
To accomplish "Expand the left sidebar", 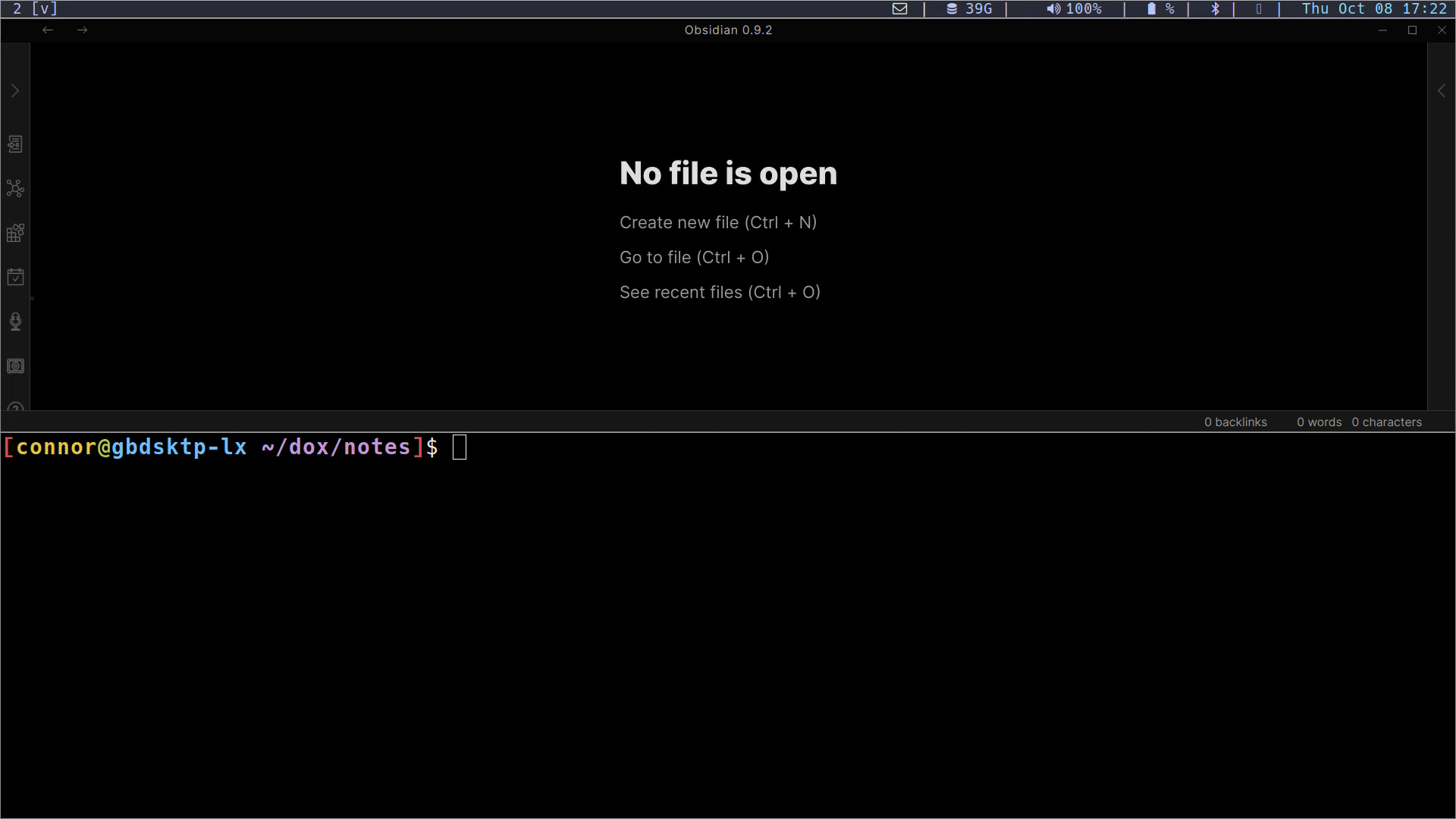I will [15, 91].
